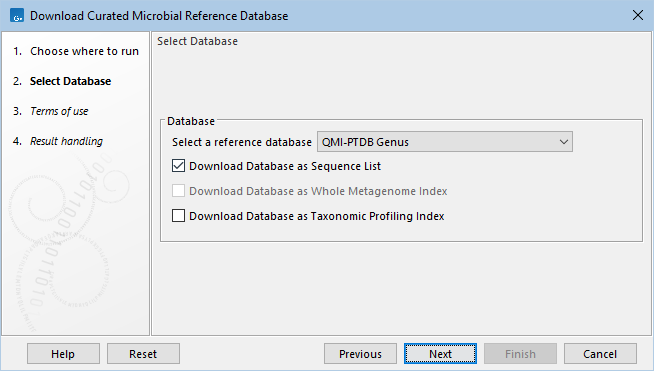The height and width of the screenshot is (371, 654).
Task: Click the 'Select a reference database' label
Action: click(x=242, y=142)
